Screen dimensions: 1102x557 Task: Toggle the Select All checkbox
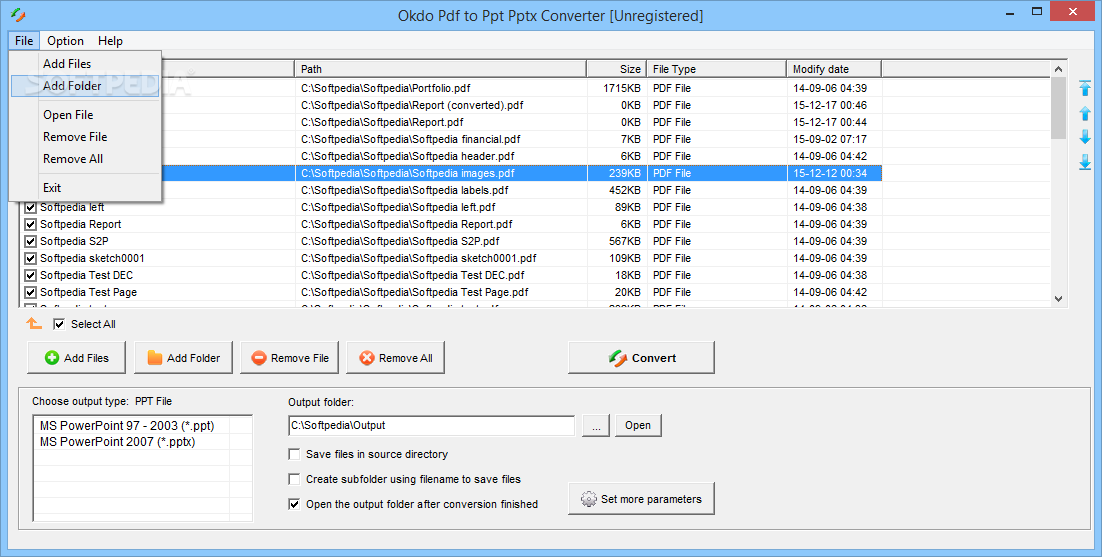(59, 324)
